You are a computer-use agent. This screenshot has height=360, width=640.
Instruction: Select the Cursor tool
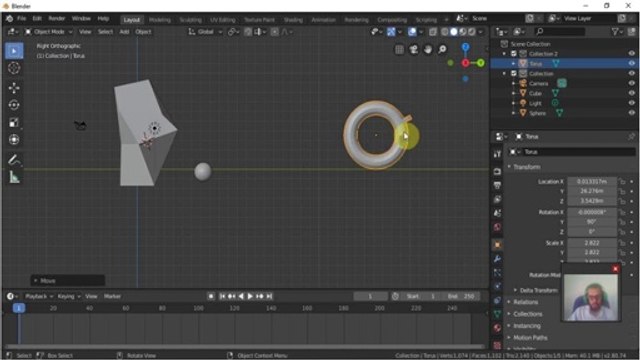[14, 68]
